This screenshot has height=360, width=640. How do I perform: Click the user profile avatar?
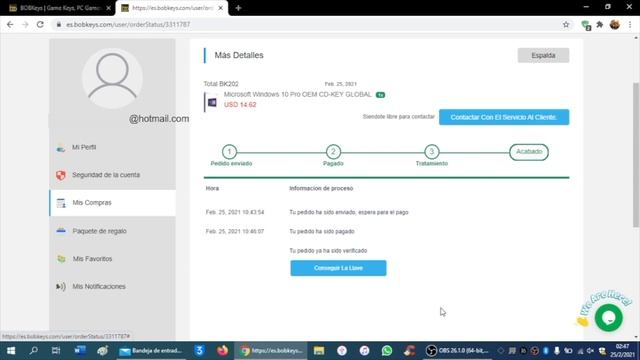click(112, 78)
